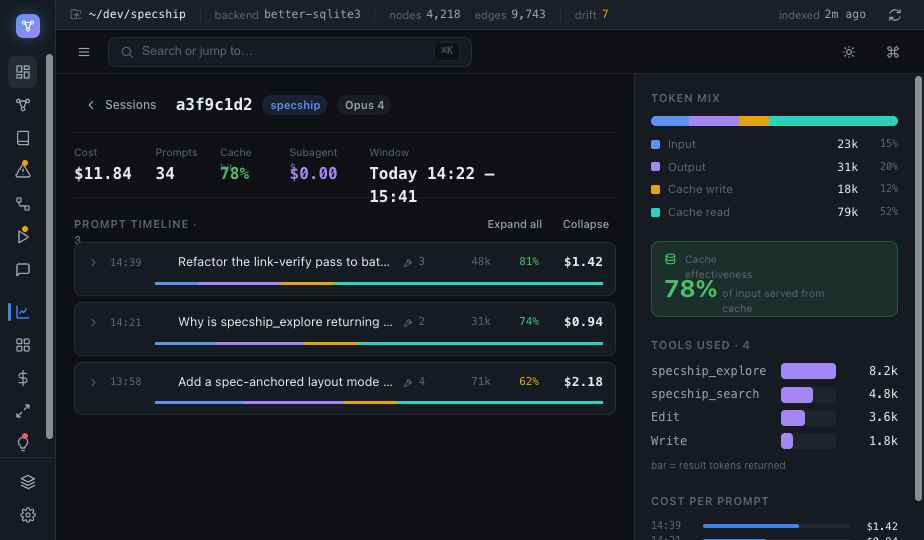Click the 78% cache effectiveness value
This screenshot has width=924, height=540.
pyautogui.click(x=690, y=289)
